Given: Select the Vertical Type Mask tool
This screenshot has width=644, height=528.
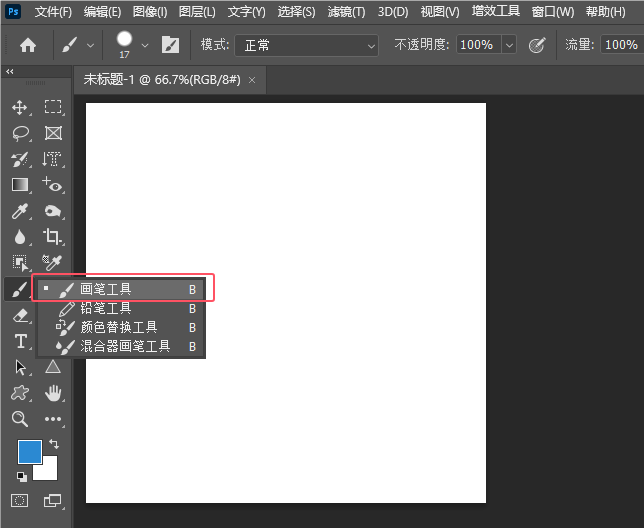Looking at the screenshot, I should click(53, 159).
